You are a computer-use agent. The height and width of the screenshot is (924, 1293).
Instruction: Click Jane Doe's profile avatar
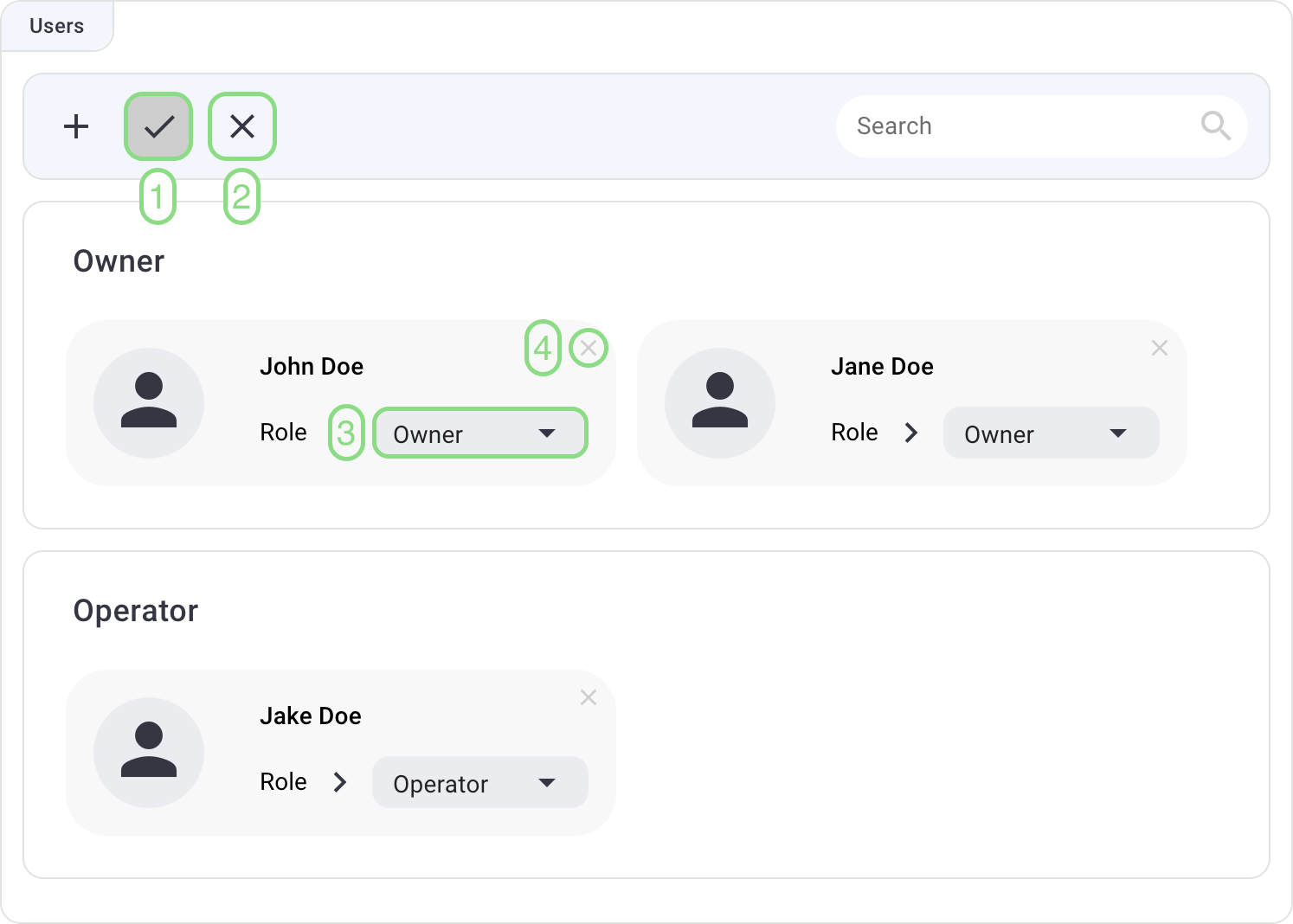720,402
